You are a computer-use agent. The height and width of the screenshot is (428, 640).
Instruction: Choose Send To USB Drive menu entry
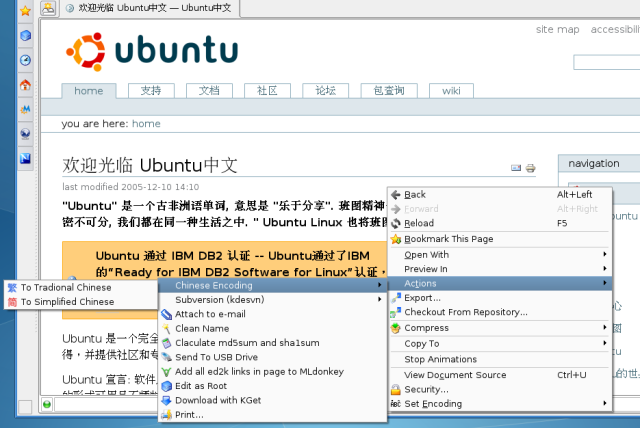tap(272, 357)
